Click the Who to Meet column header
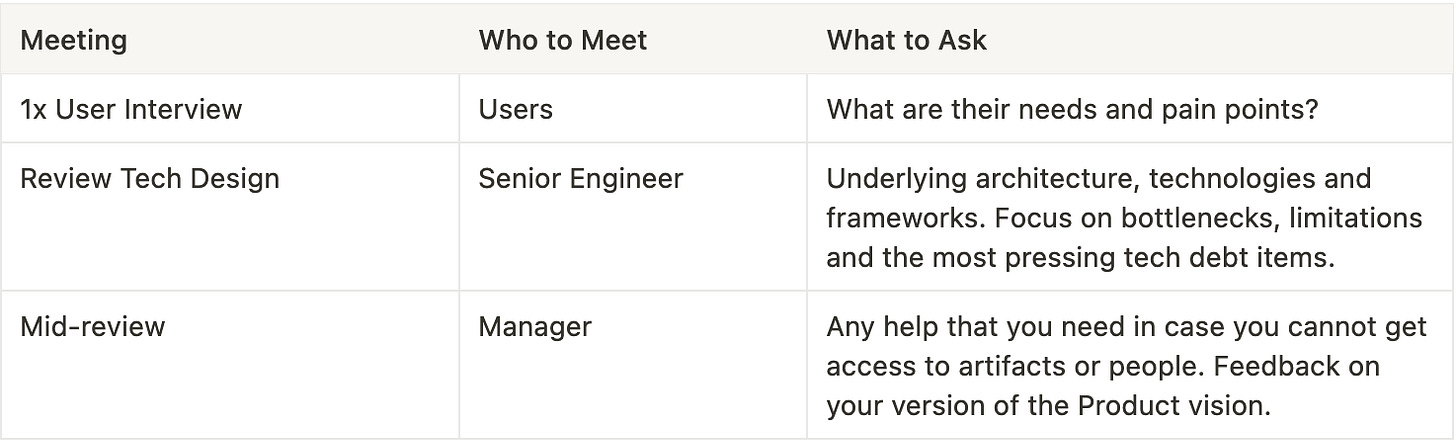Viewport: 1456px width, 441px height. 633,40
